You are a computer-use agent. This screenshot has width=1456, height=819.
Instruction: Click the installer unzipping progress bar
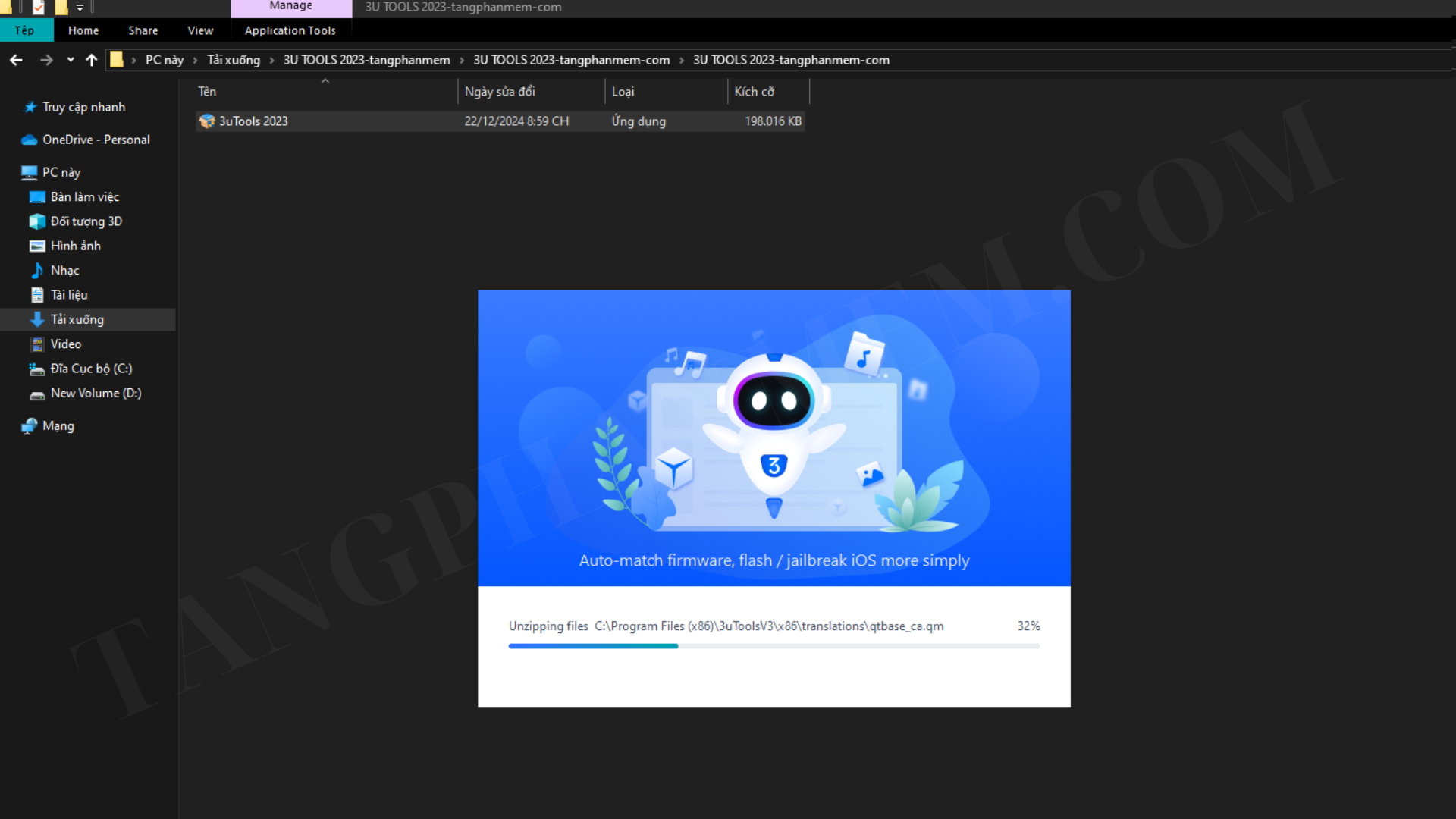pyautogui.click(x=773, y=646)
